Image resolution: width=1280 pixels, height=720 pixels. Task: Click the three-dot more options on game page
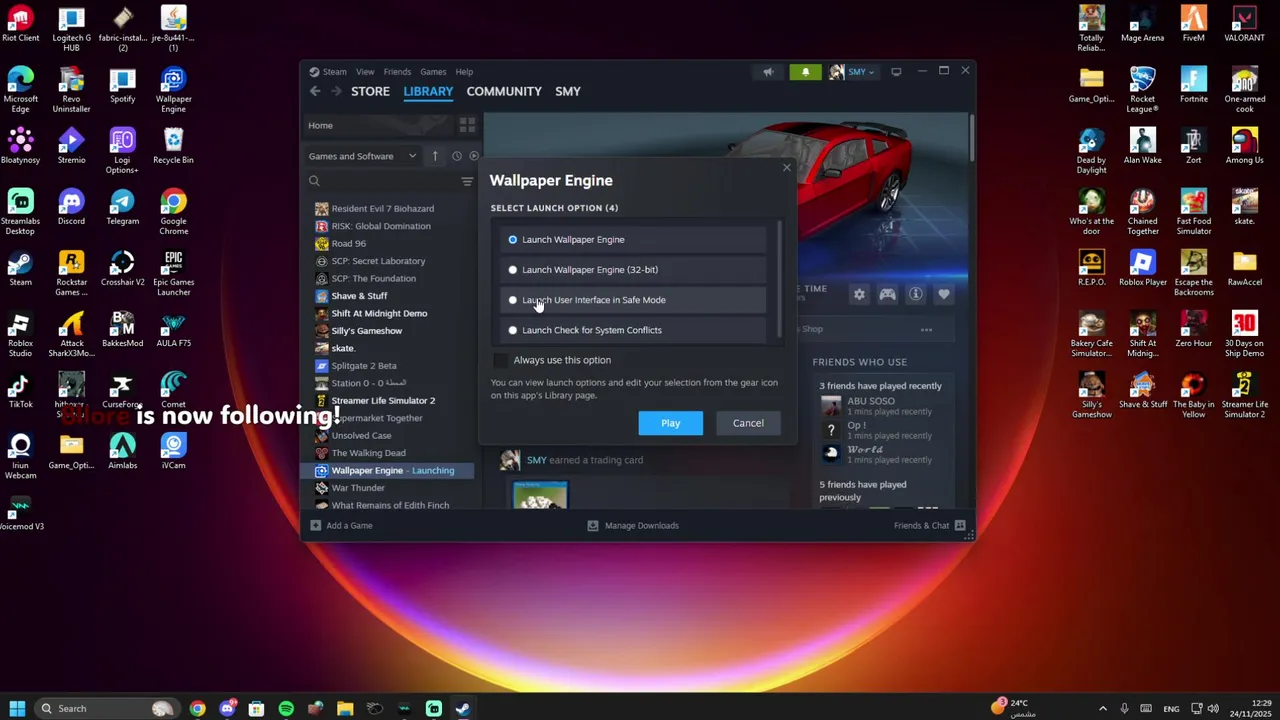point(926,330)
